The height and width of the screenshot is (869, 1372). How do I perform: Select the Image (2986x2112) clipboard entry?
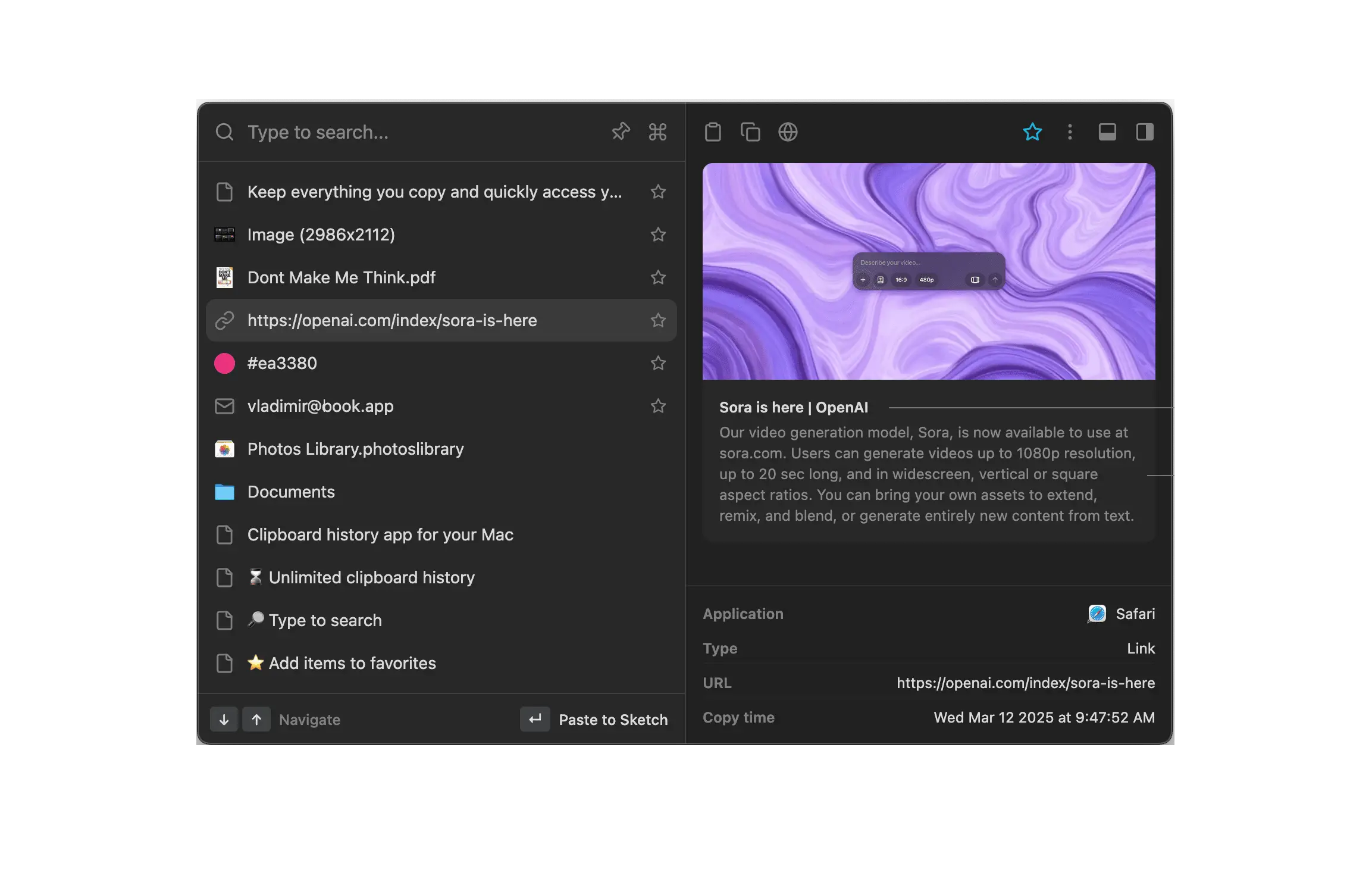coord(321,234)
